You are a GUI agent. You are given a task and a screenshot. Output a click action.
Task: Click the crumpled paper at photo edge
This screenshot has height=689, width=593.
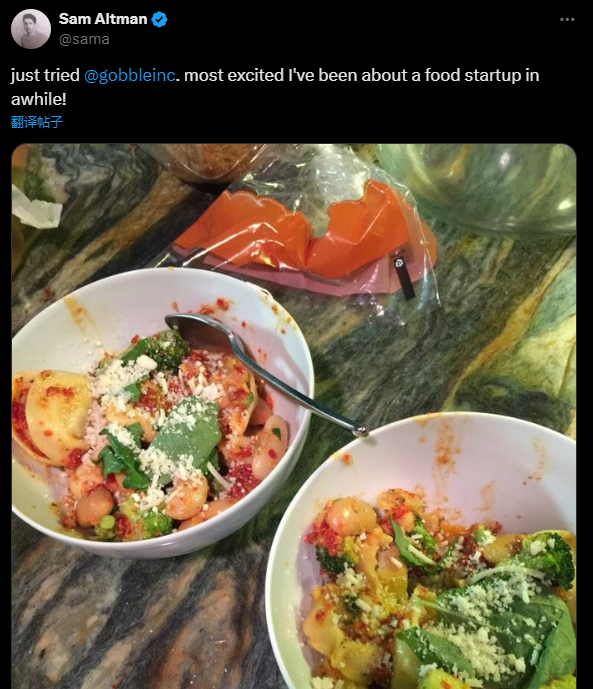click(x=36, y=207)
